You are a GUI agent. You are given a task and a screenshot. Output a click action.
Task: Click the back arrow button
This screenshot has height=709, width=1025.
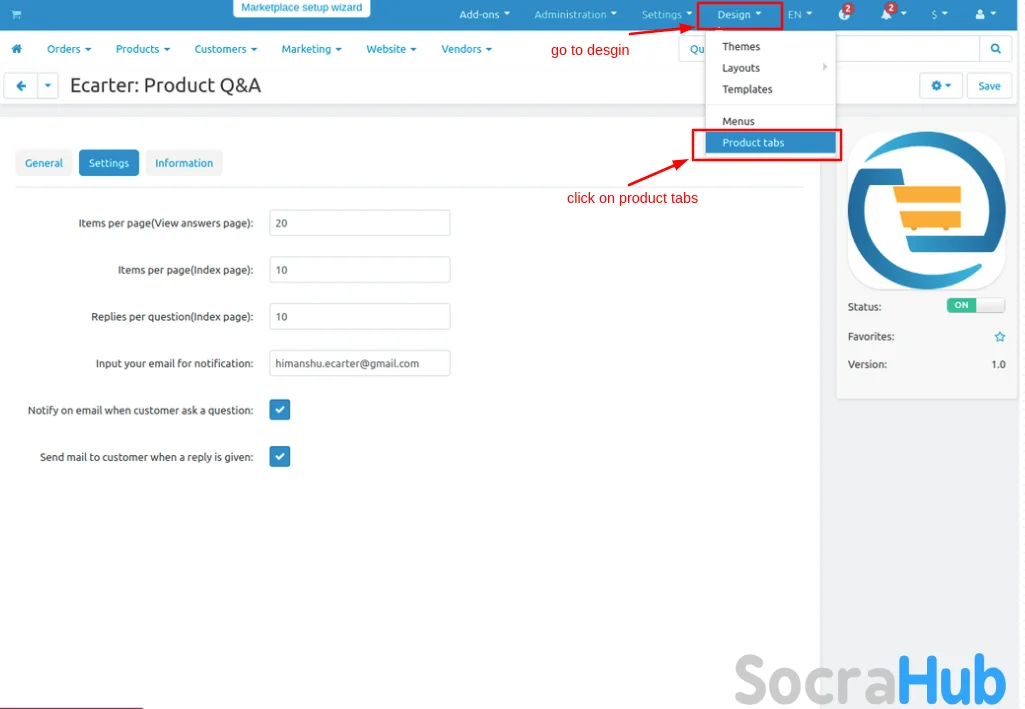(21, 86)
